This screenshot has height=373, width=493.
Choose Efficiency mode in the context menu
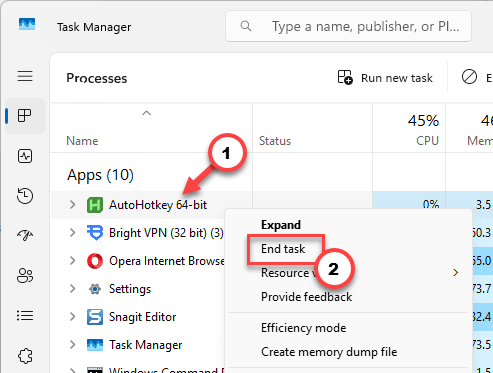point(303,328)
